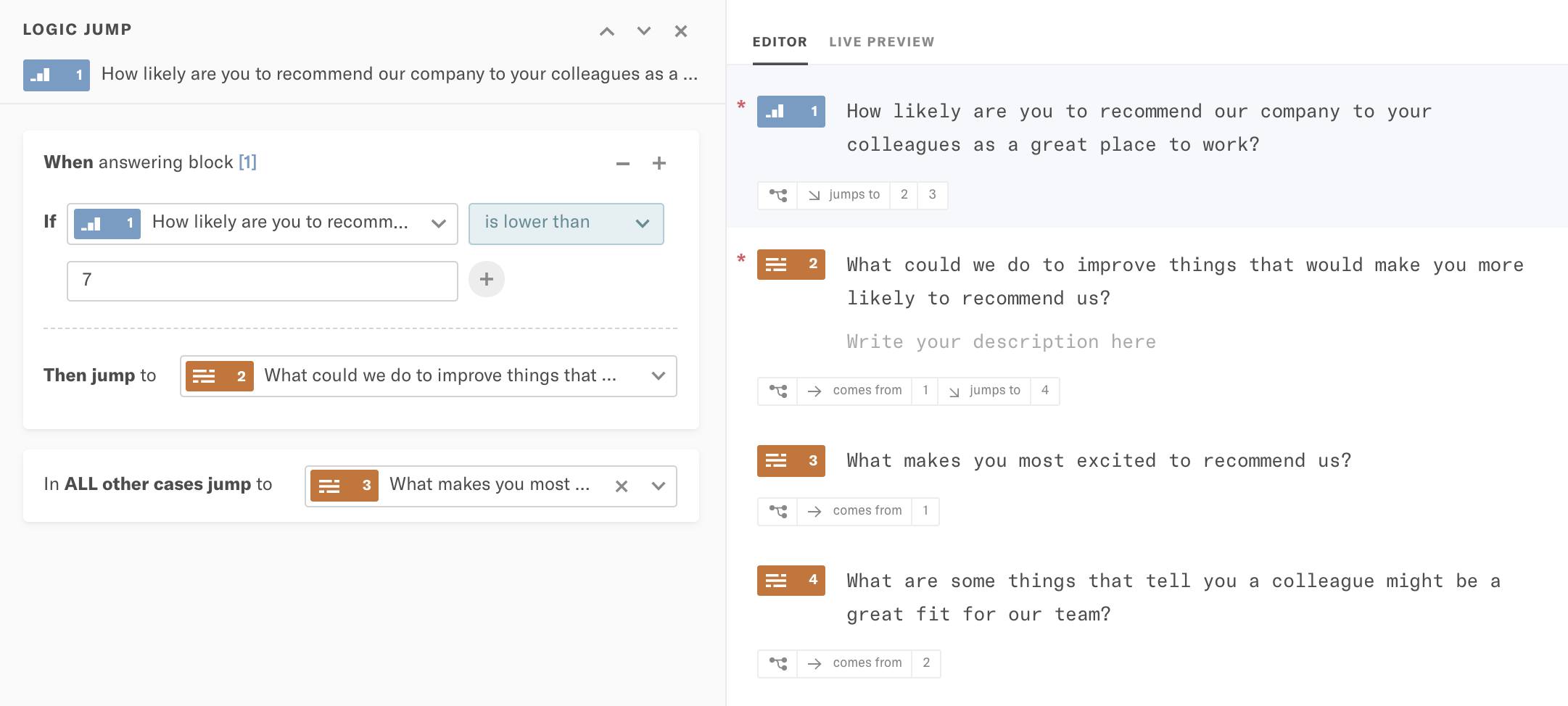Viewport: 1568px width, 706px height.
Task: Click the round plus button beside value 7
Action: click(x=487, y=279)
